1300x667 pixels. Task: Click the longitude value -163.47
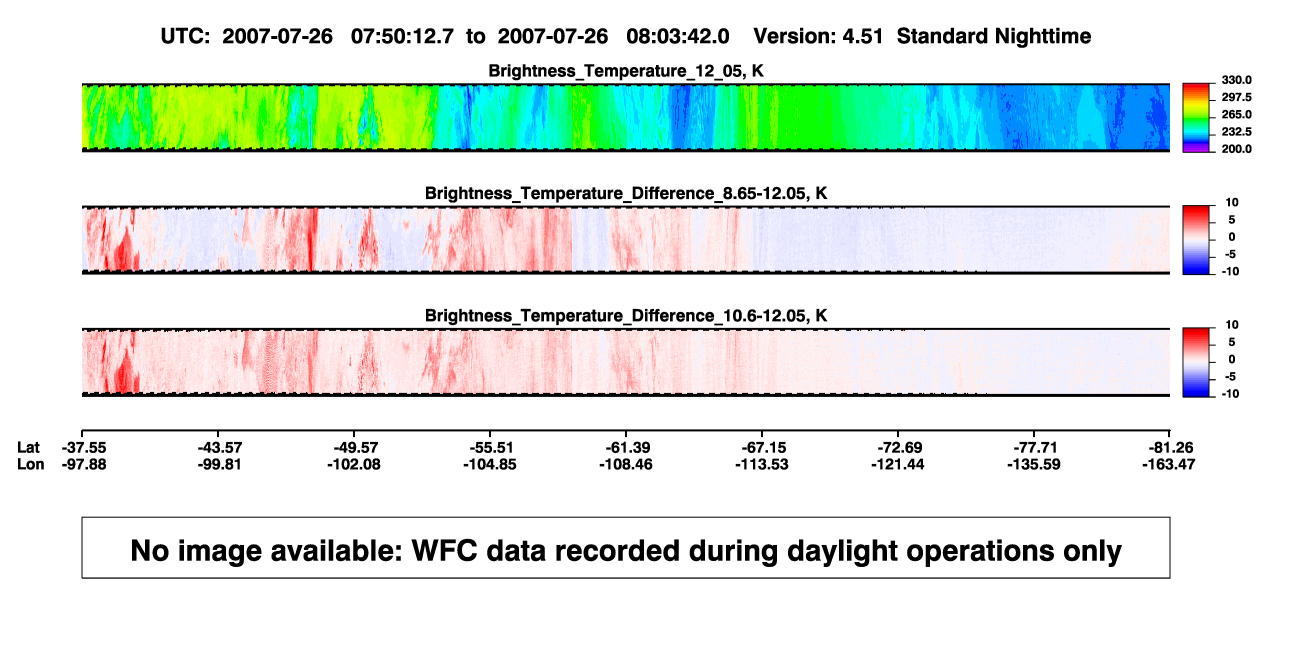(1171, 464)
